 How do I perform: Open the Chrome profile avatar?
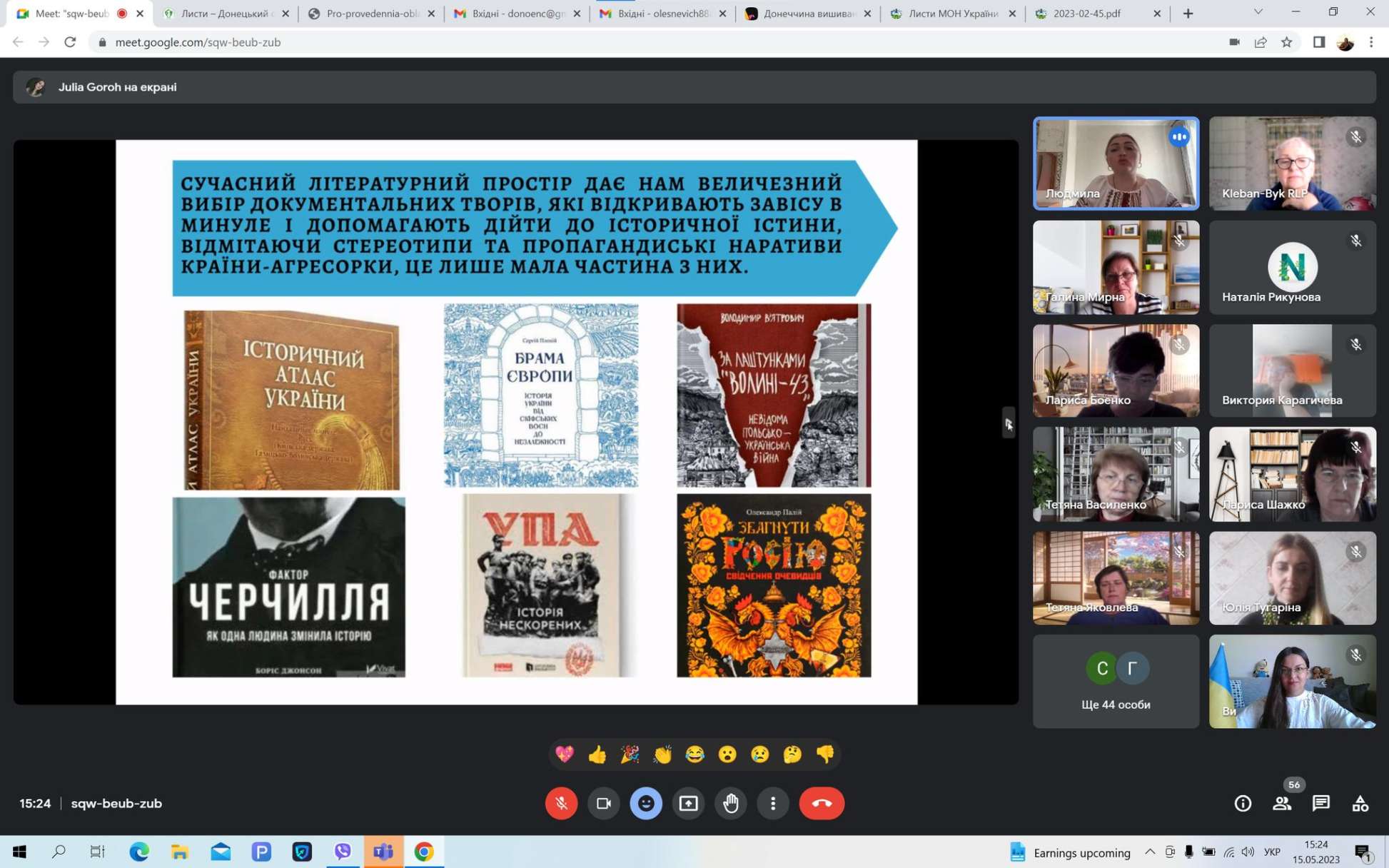(1345, 42)
